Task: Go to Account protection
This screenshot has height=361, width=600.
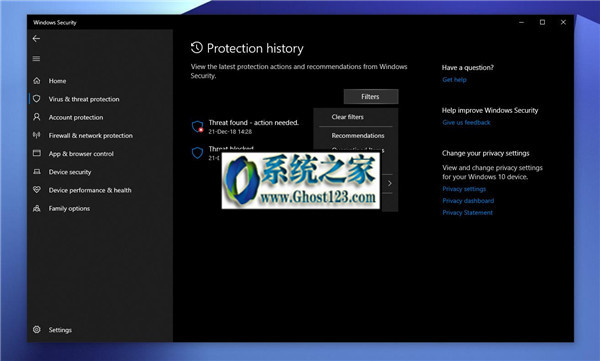Action: pos(76,118)
